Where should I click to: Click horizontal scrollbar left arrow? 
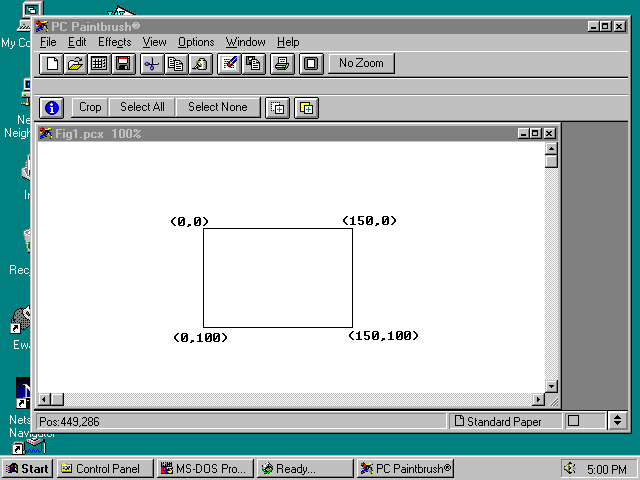coord(44,399)
